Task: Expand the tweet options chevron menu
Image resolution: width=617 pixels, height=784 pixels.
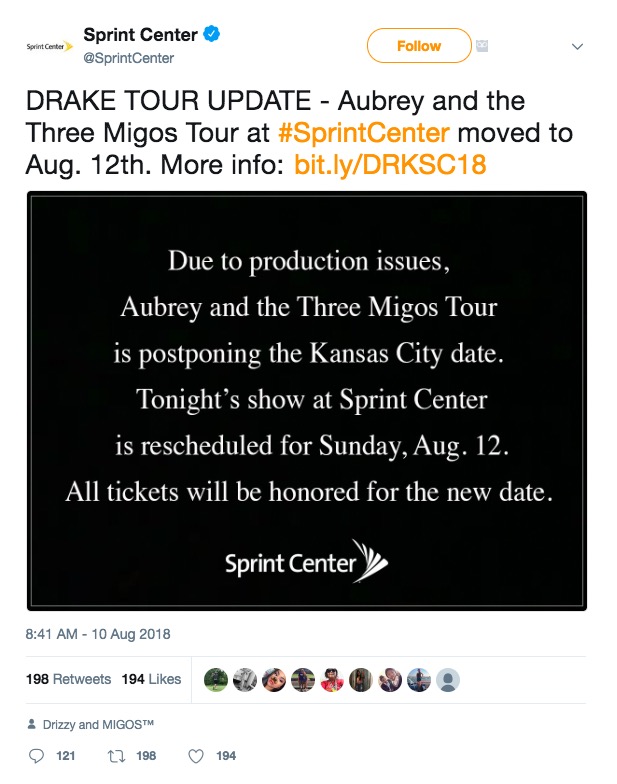Action: click(x=578, y=46)
